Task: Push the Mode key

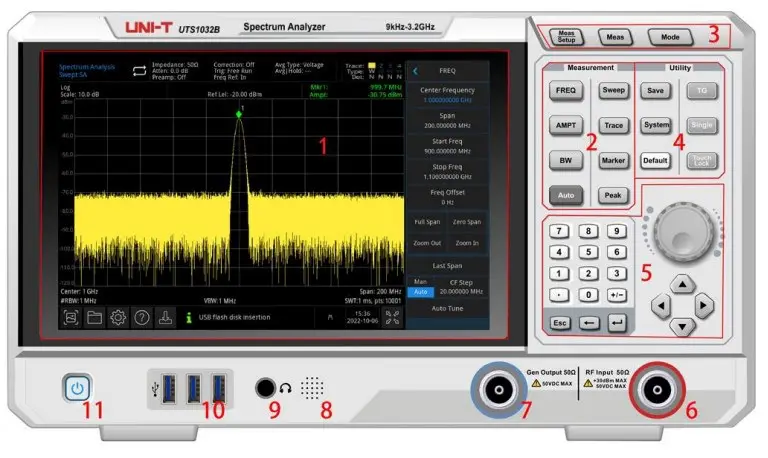Action: coord(670,37)
